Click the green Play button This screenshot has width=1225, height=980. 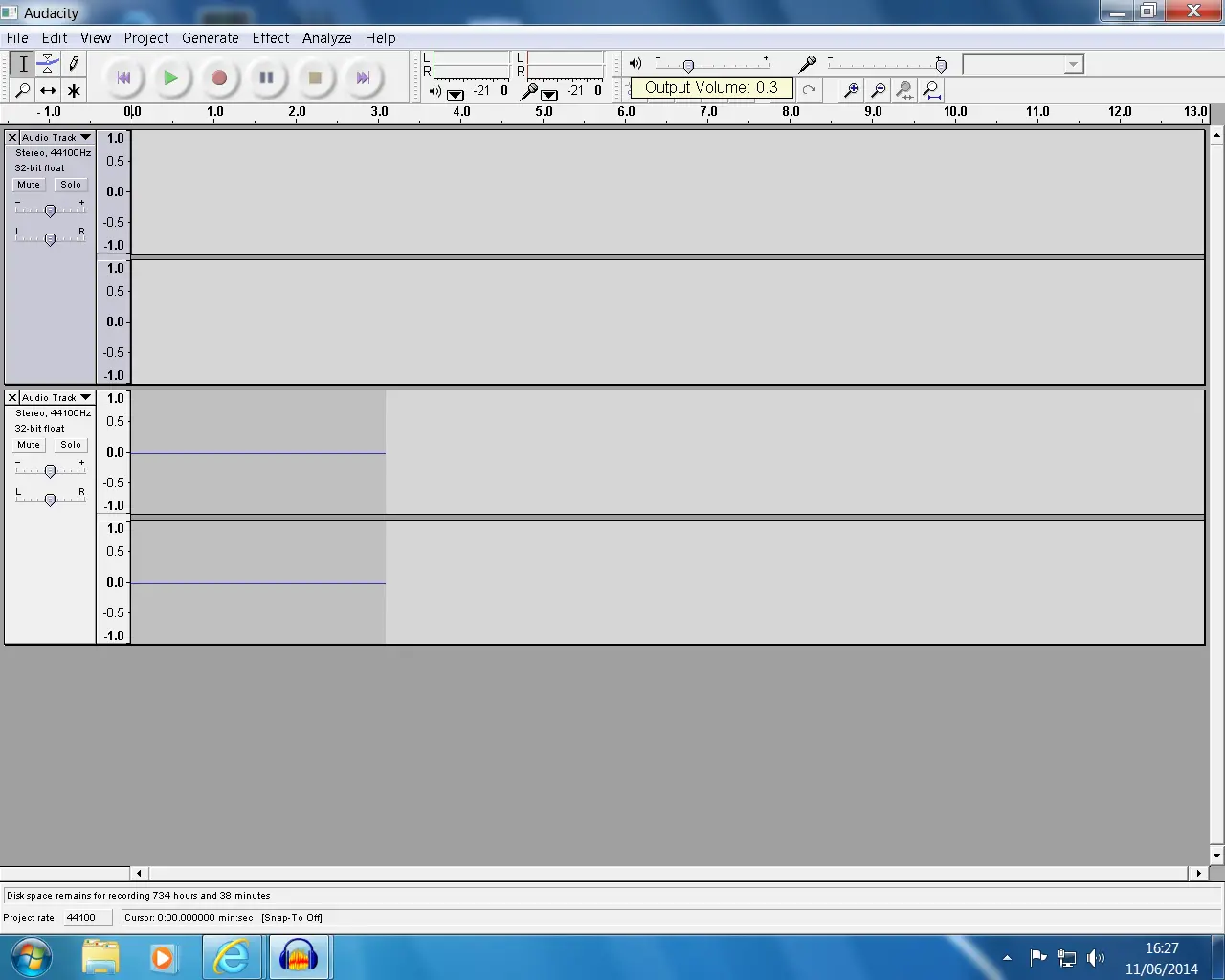pyautogui.click(x=171, y=78)
